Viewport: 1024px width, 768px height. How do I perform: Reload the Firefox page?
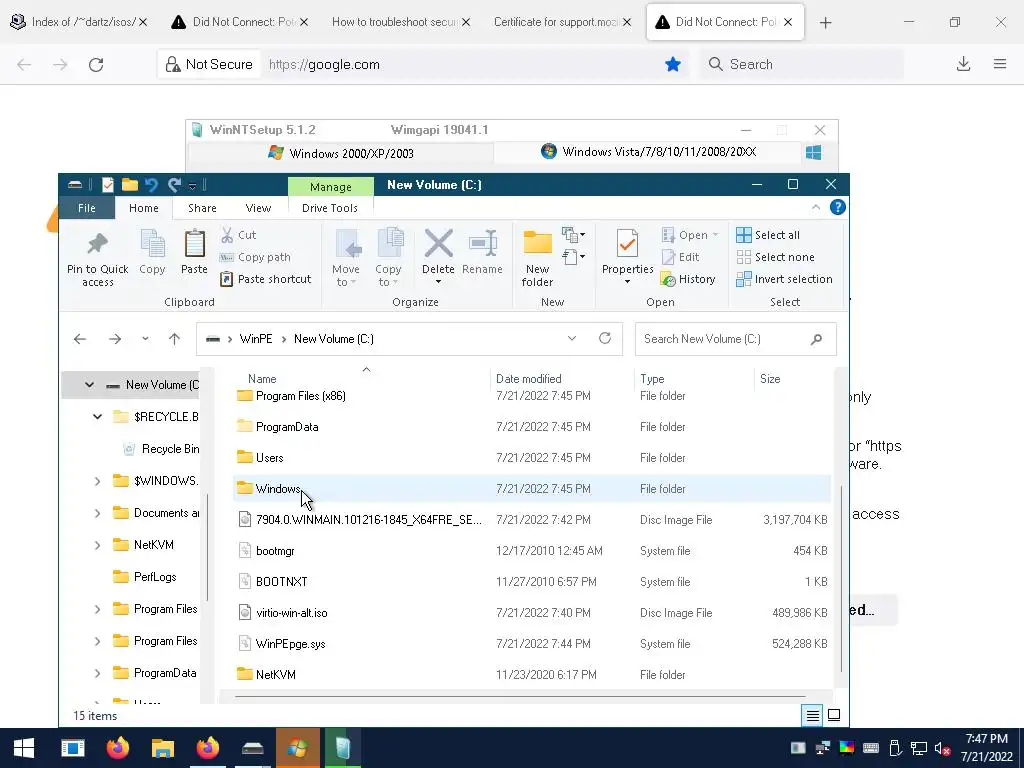coord(96,65)
